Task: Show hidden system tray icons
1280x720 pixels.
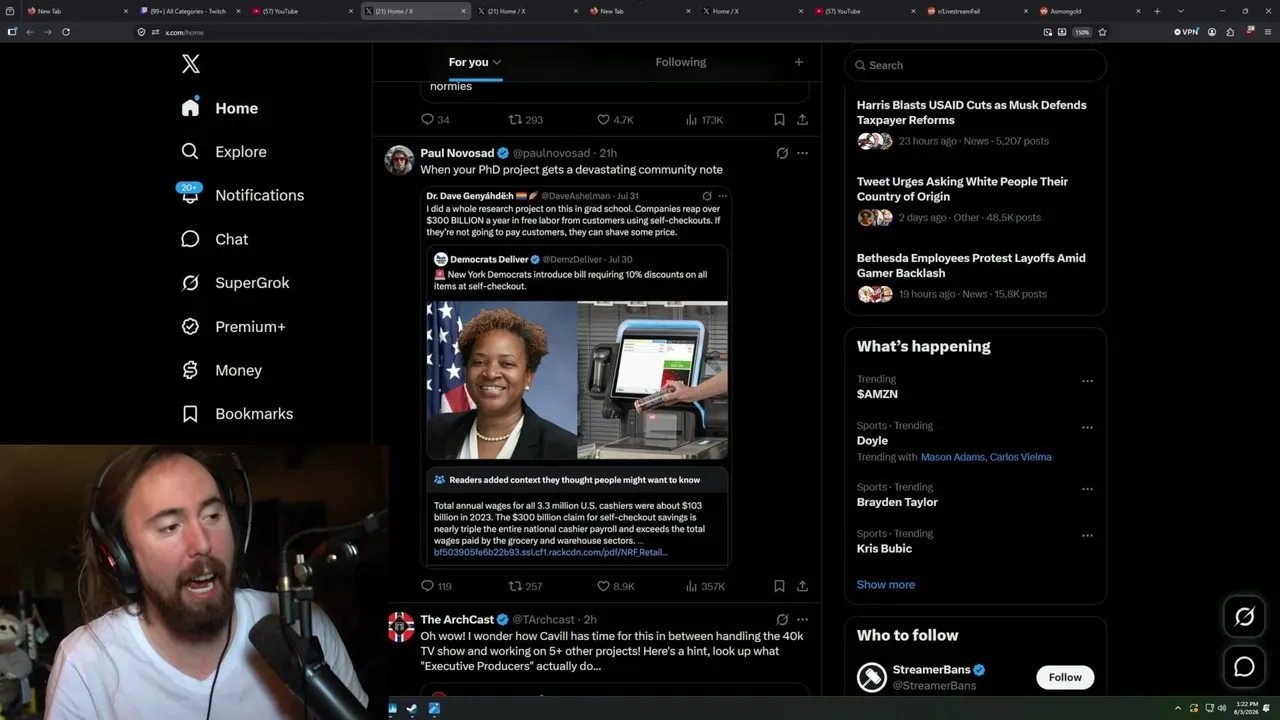Action: pos(1178,709)
